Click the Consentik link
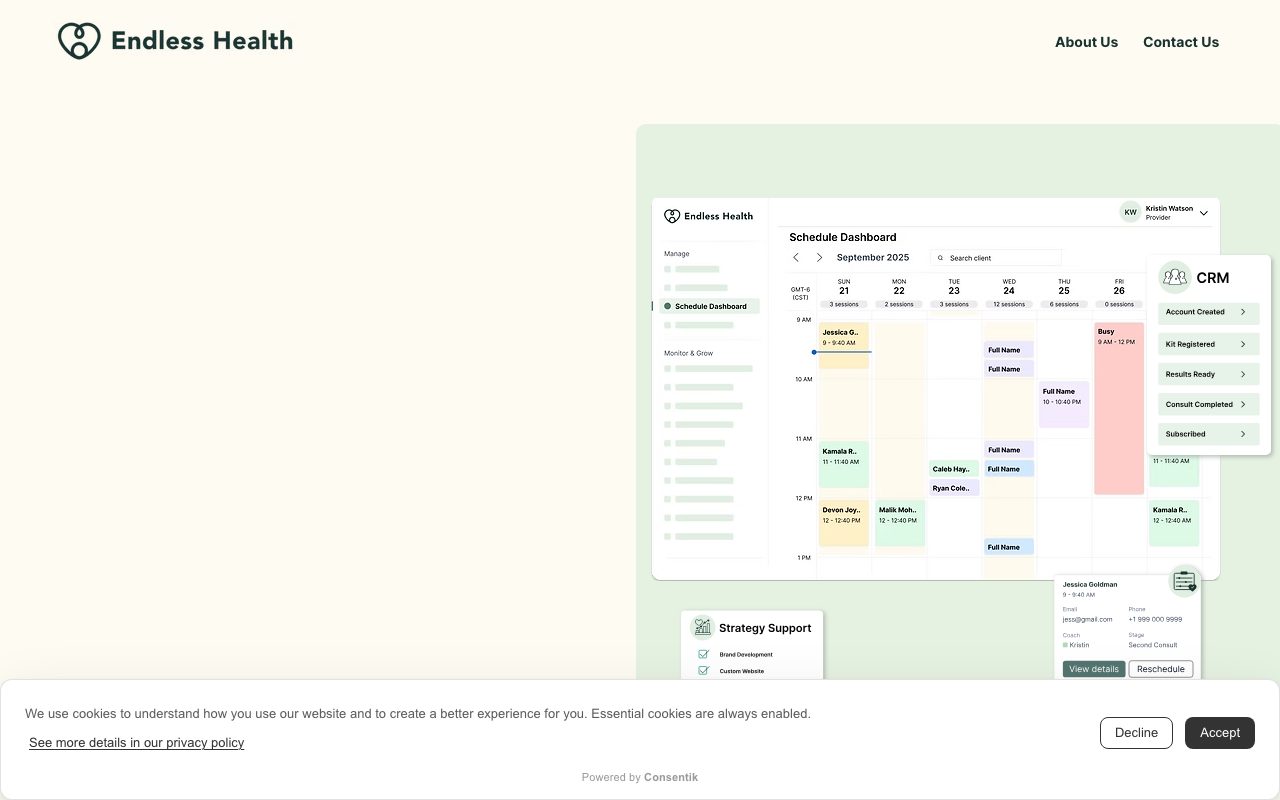This screenshot has height=800, width=1280. [671, 777]
